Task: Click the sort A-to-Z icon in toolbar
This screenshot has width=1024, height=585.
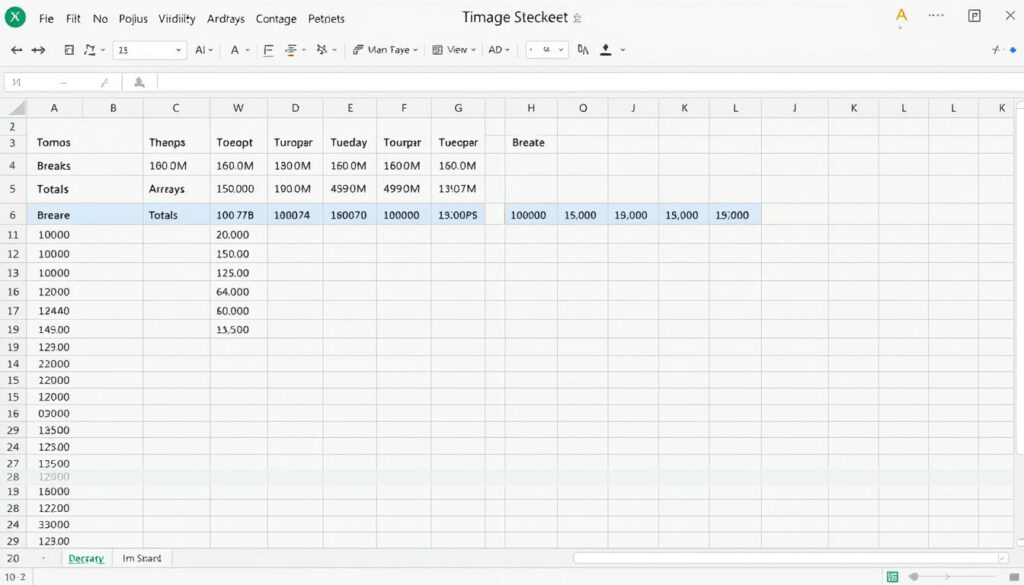Action: 583,50
